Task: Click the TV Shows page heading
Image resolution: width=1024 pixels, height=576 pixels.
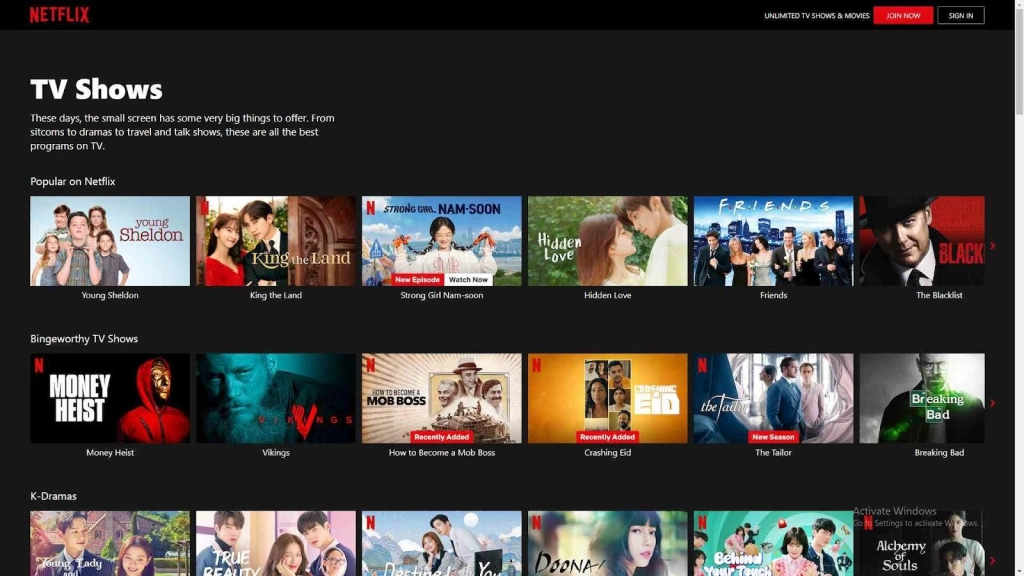Action: click(96, 89)
